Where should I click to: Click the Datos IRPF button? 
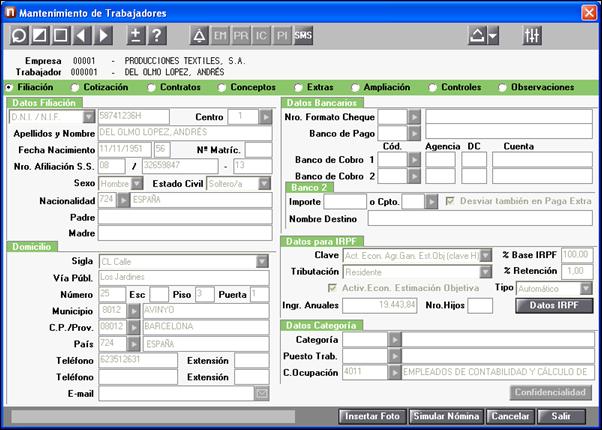[x=554, y=306]
